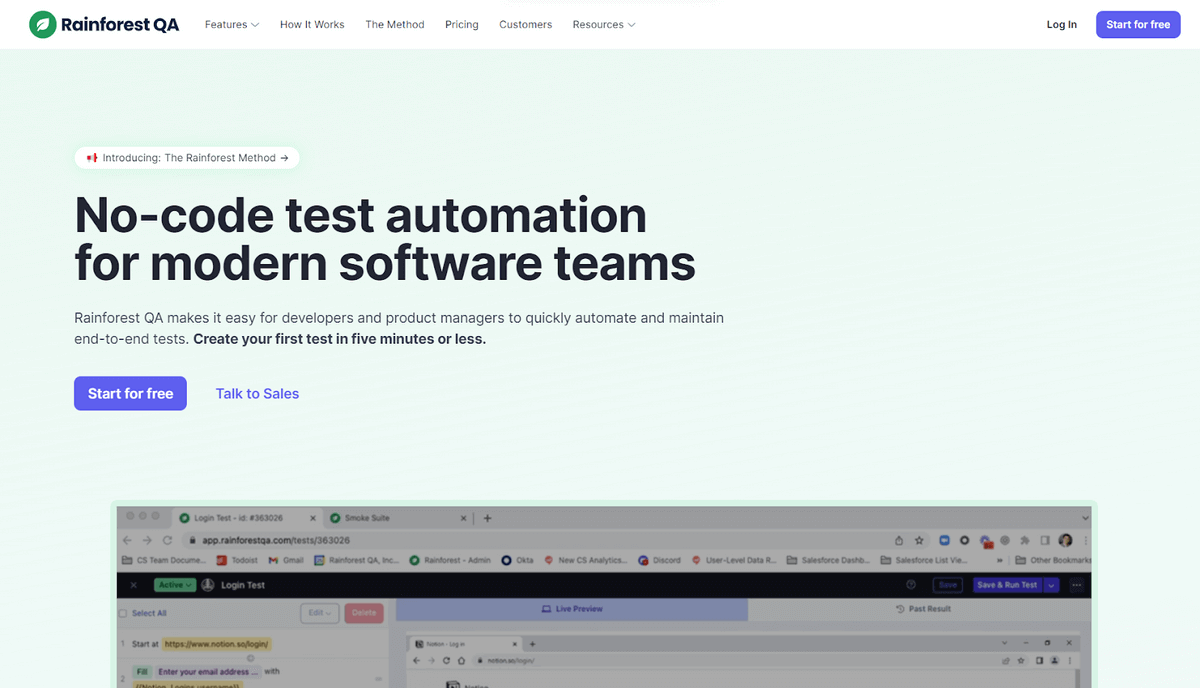This screenshot has width=1200, height=688.
Task: Click the megaphone icon in the announcement pill
Action: click(x=92, y=158)
